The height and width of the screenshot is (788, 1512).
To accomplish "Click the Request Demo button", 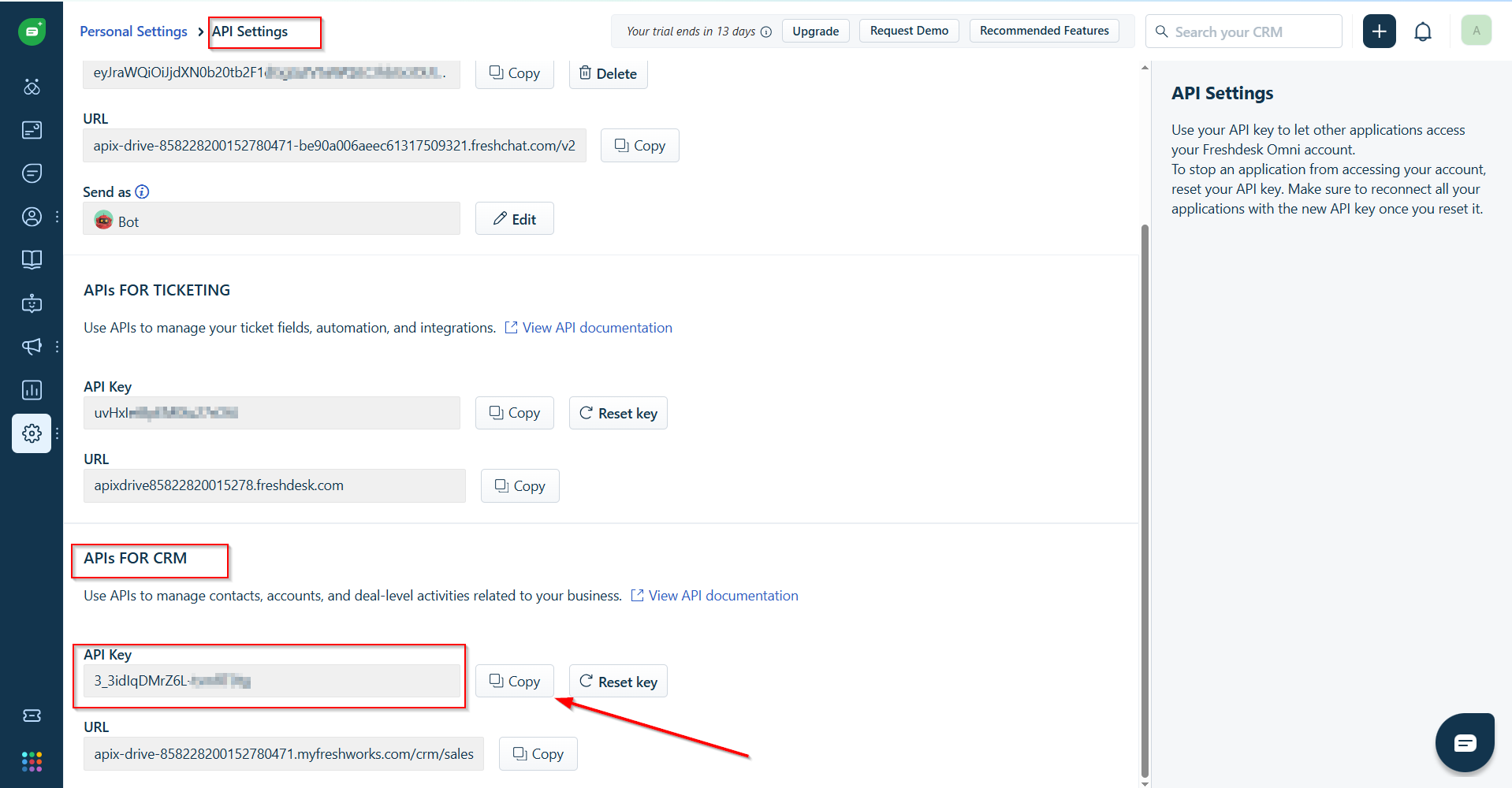I will tap(909, 31).
